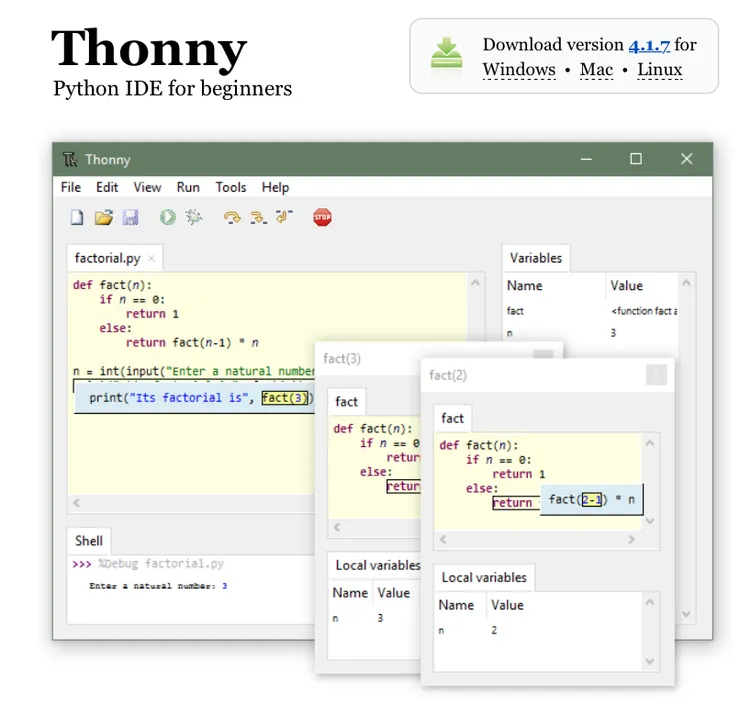Click the Step out debugger icon
740x704 pixels.
(x=284, y=216)
